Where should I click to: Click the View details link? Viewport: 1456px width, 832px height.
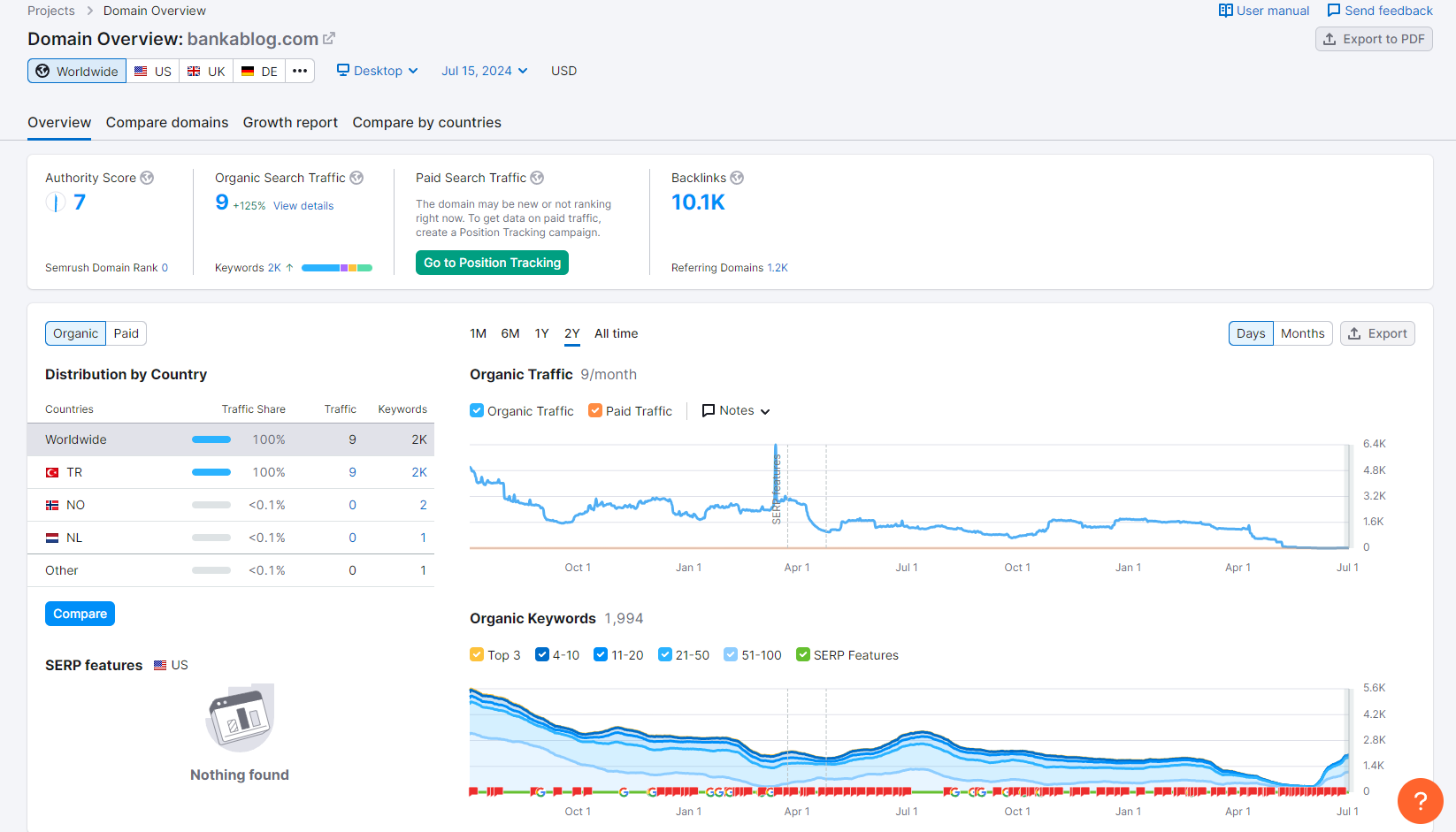point(303,206)
